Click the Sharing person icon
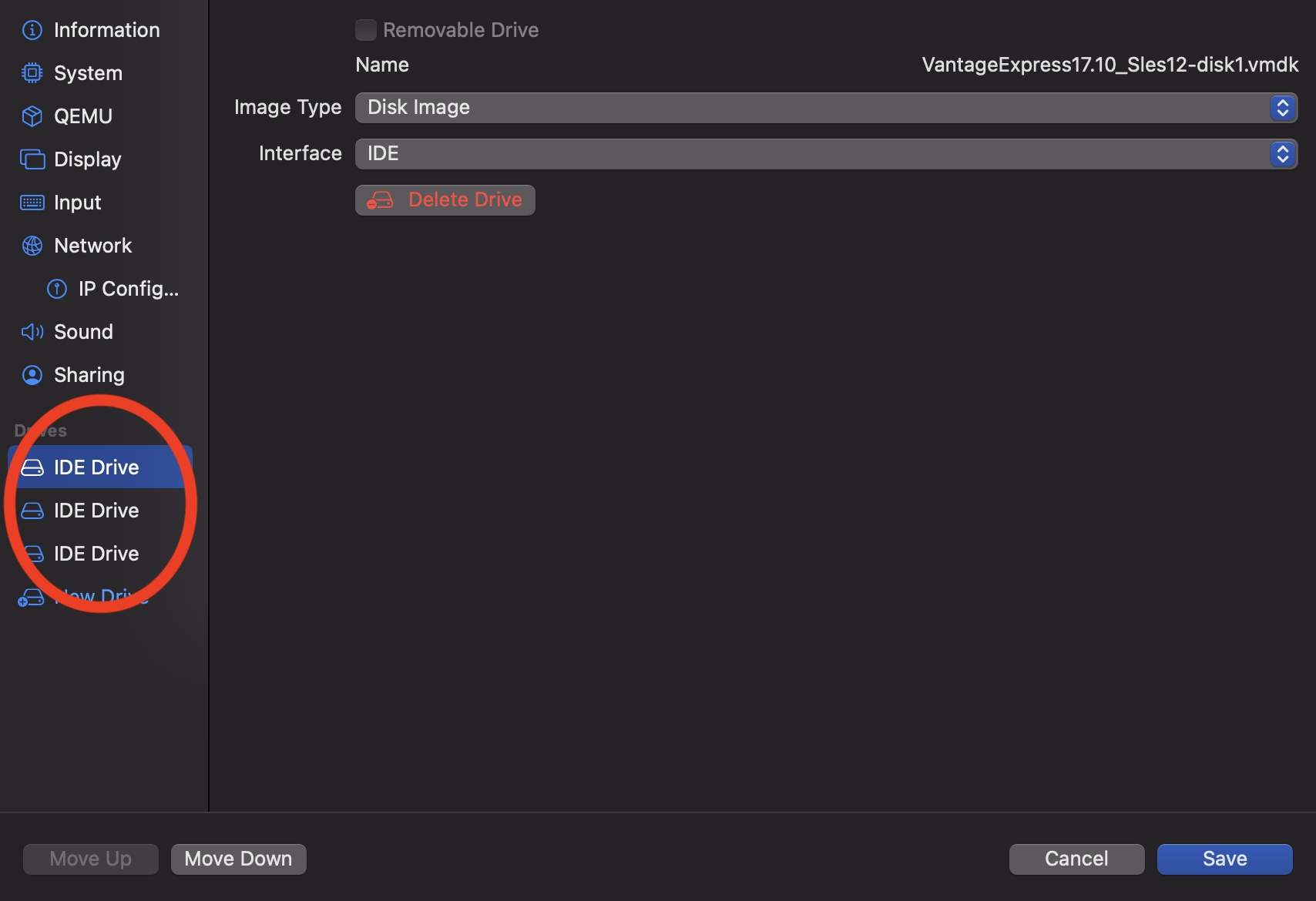The width and height of the screenshot is (1316, 901). click(32, 375)
